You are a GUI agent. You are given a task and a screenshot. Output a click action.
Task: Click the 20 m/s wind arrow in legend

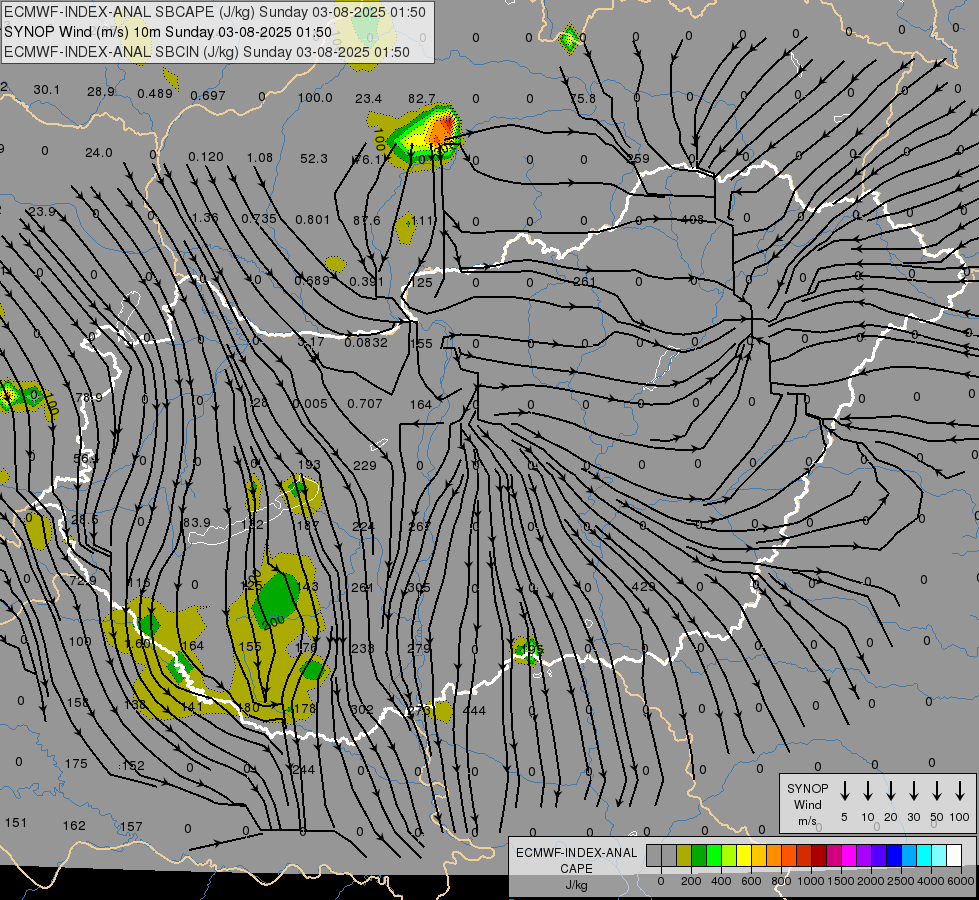coord(890,791)
